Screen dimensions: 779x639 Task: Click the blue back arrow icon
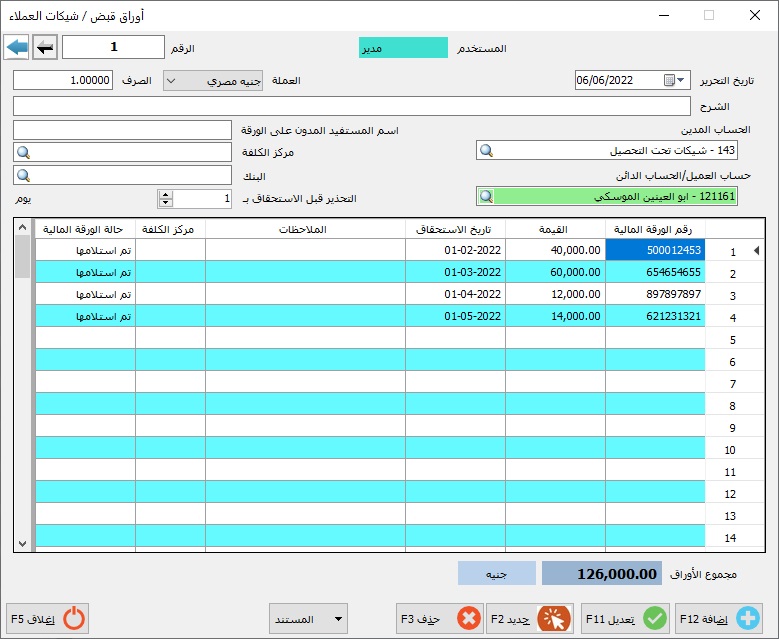point(17,47)
